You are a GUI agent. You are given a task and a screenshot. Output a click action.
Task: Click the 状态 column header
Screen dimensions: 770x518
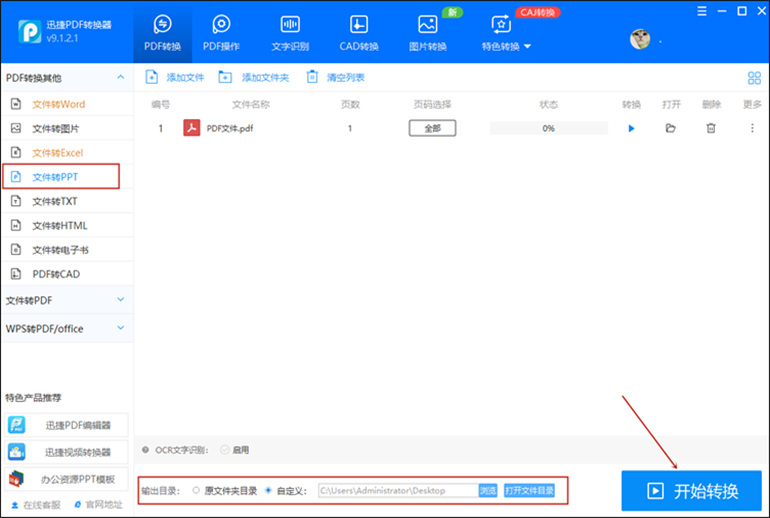pyautogui.click(x=549, y=104)
